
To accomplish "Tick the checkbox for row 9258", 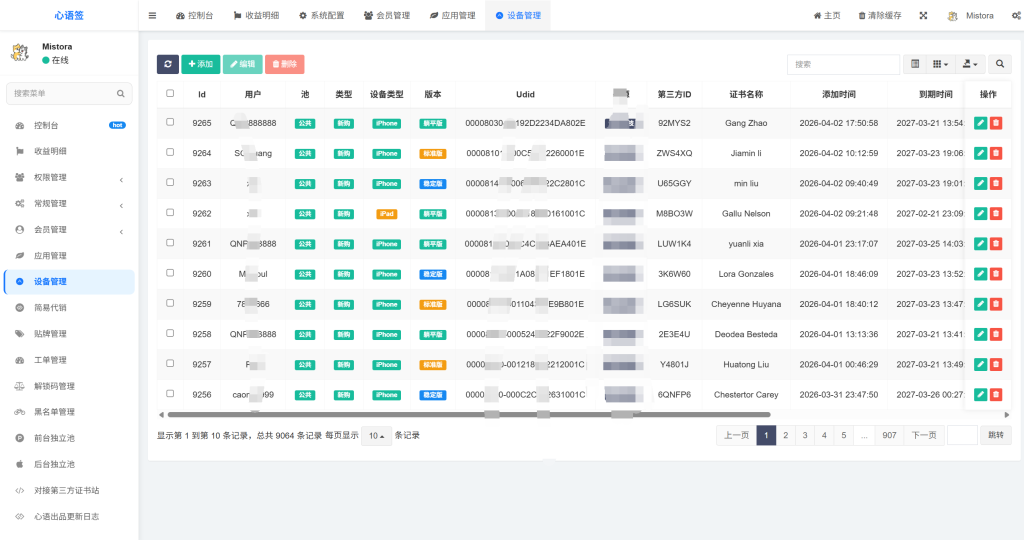I will (x=170, y=333).
